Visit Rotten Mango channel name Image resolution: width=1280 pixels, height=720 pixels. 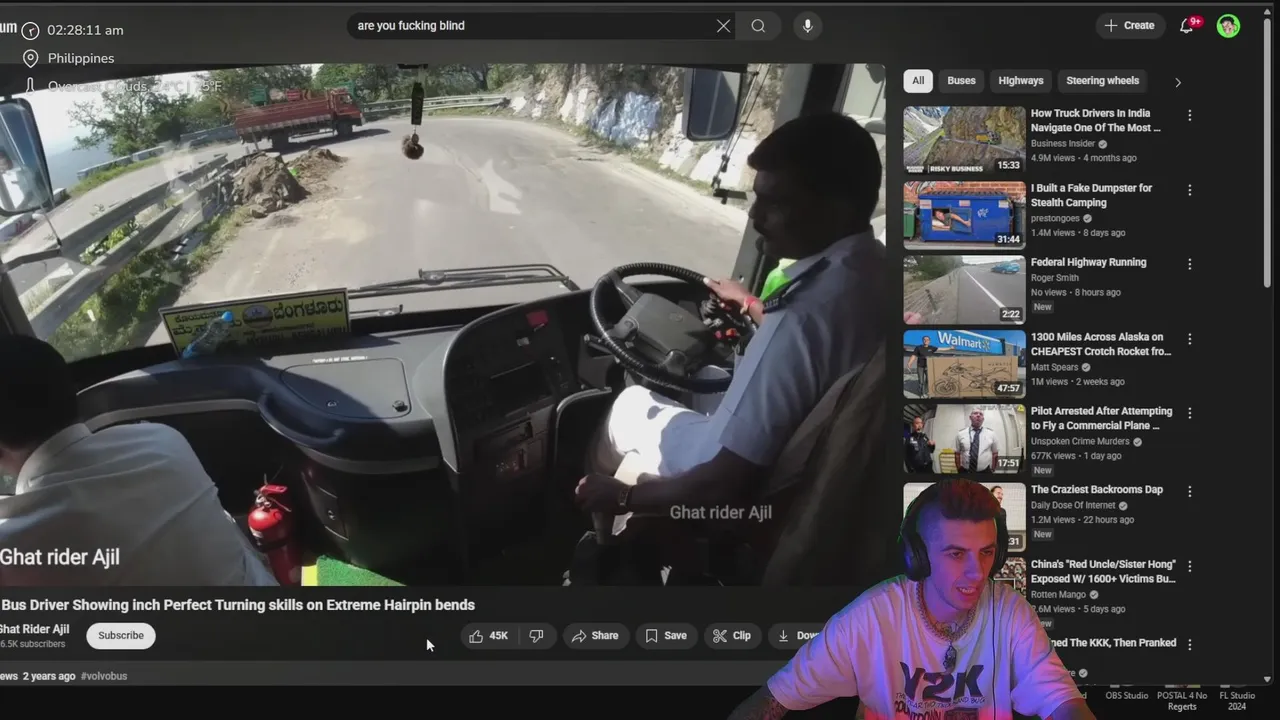tap(1058, 594)
